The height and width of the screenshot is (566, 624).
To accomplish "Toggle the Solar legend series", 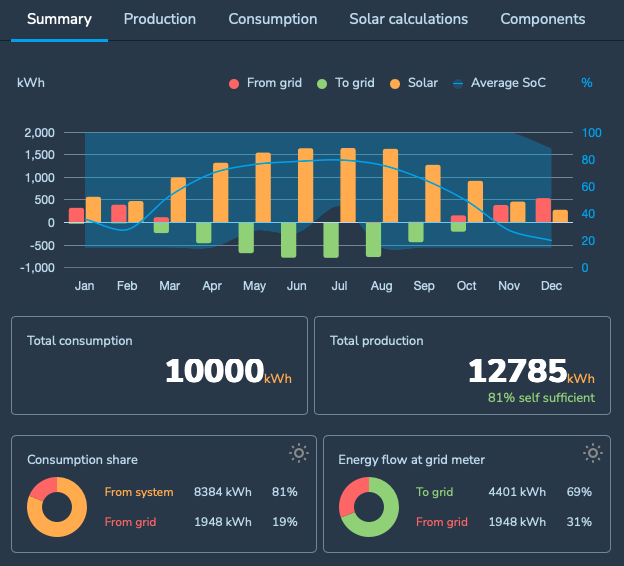I will tap(414, 83).
